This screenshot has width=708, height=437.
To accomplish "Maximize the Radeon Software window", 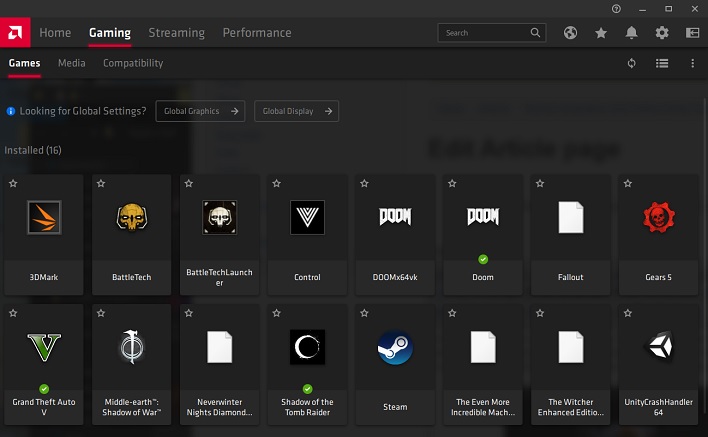I will (668, 9).
